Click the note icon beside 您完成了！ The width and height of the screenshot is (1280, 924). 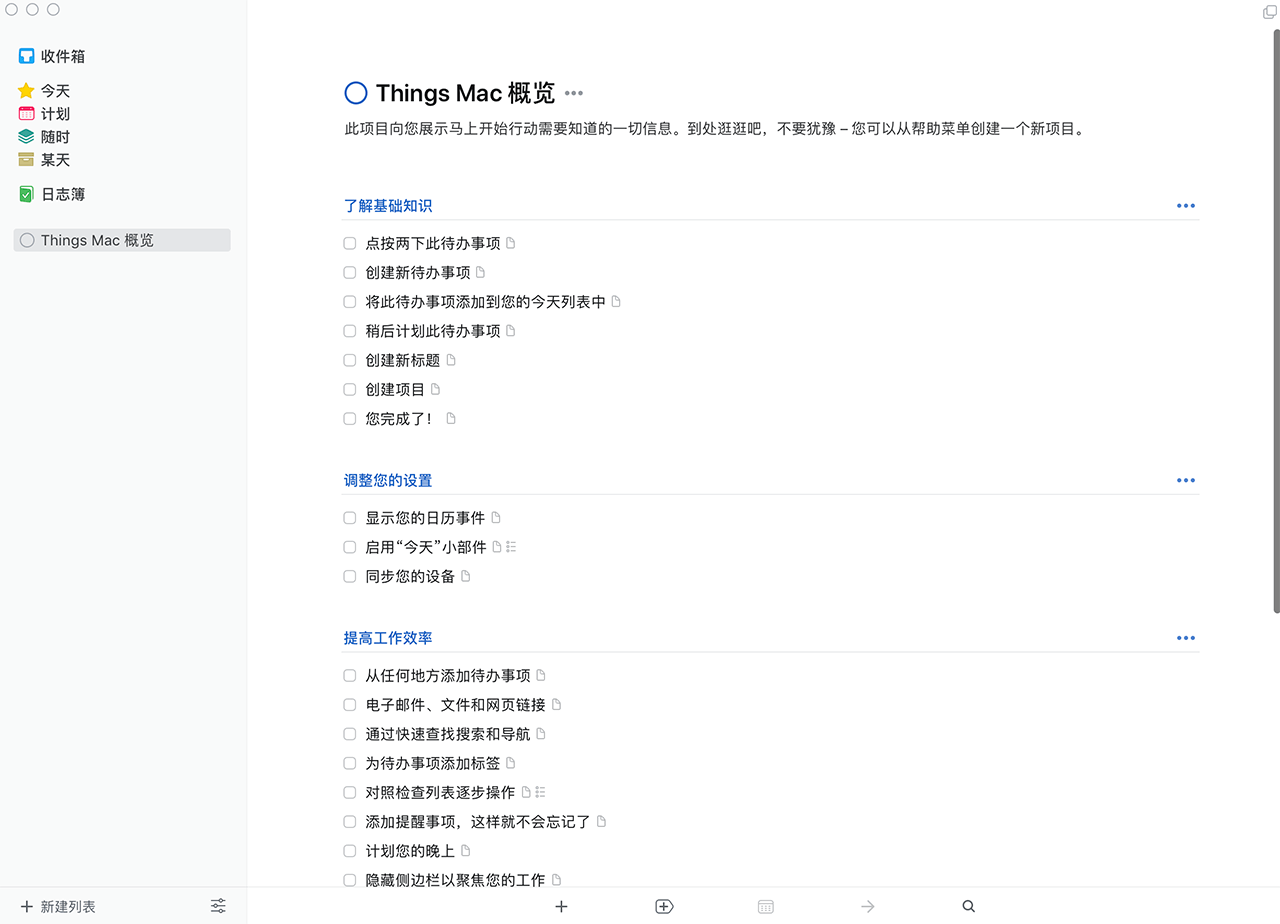451,419
